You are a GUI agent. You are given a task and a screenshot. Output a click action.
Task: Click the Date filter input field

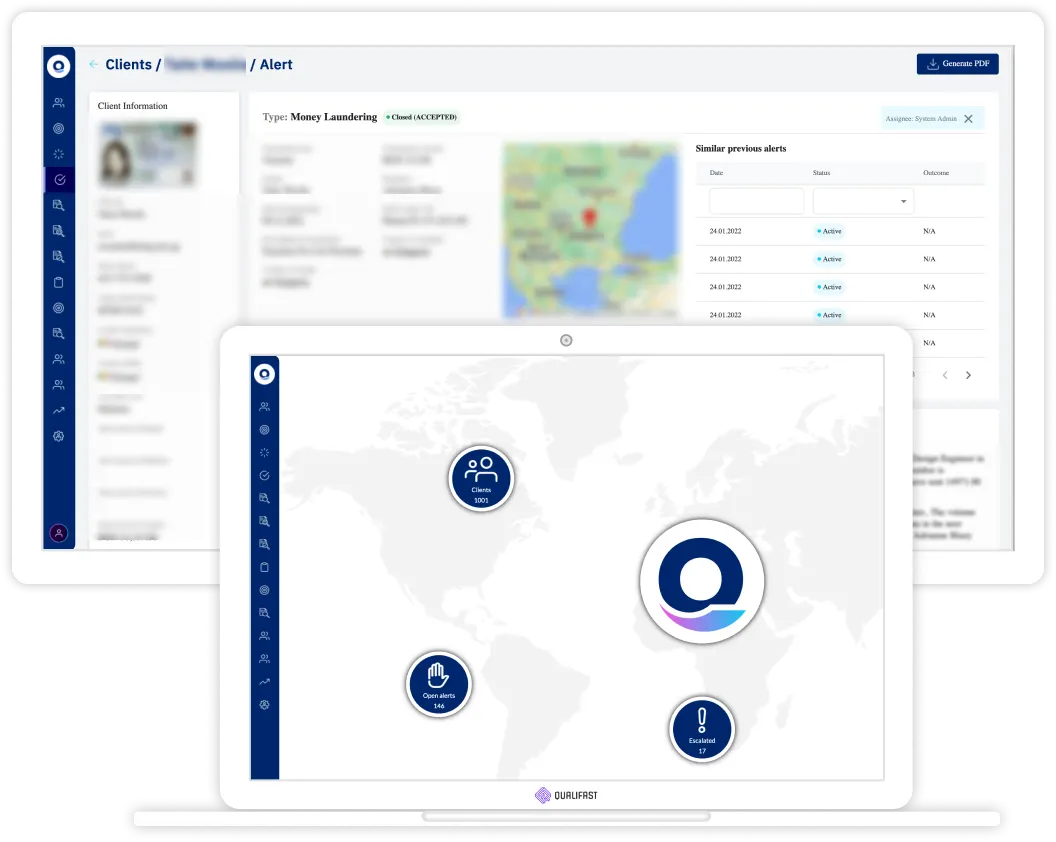756,201
